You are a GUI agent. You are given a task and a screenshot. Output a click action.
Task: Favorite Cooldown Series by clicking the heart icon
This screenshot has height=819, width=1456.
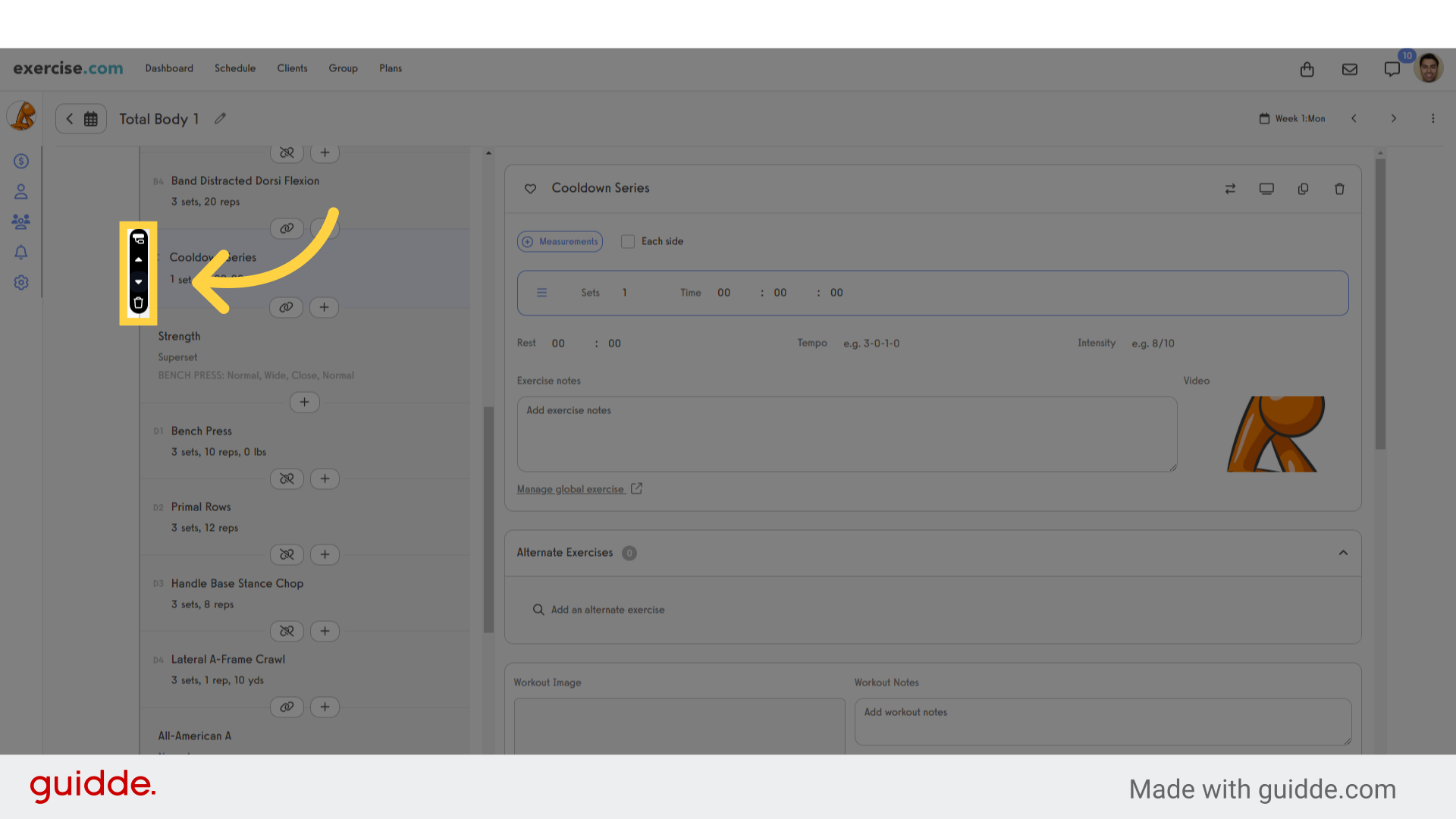(531, 189)
